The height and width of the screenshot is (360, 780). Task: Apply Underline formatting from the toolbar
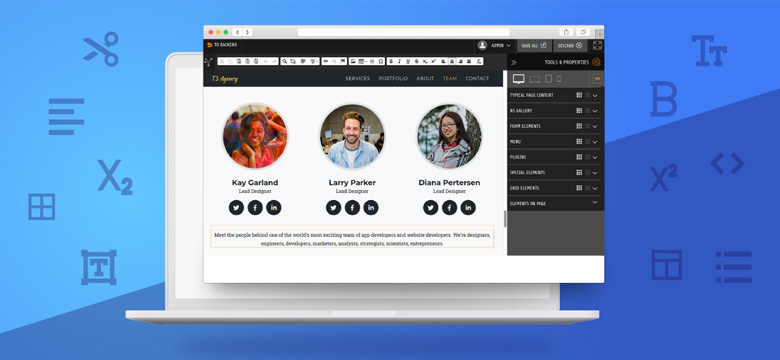click(408, 61)
